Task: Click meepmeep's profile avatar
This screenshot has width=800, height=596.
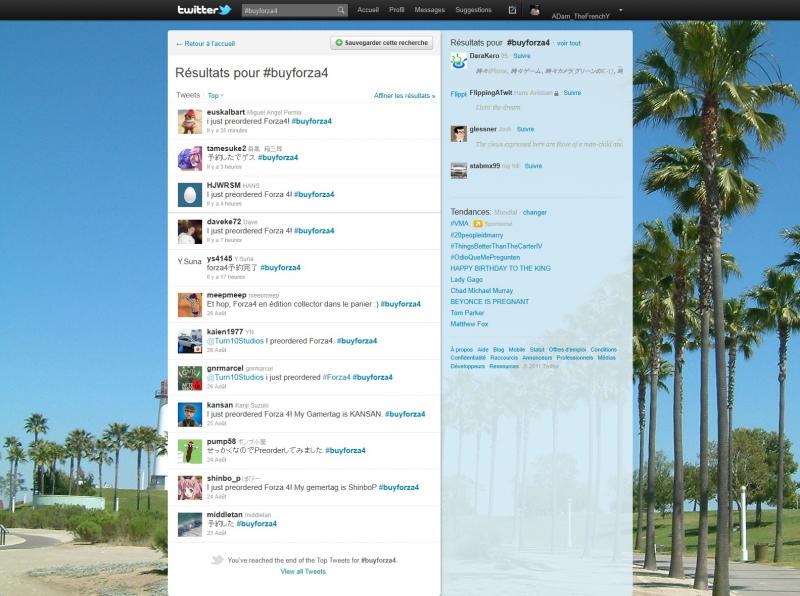Action: click(190, 305)
